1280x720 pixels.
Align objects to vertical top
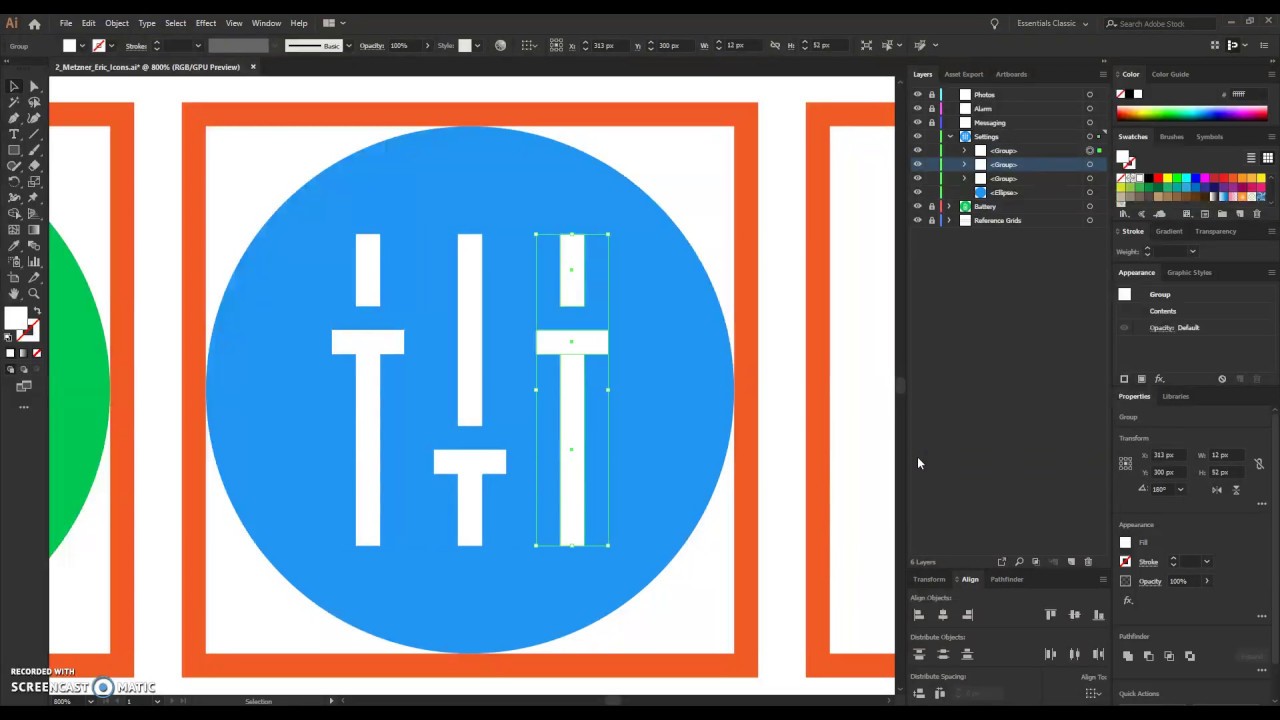click(x=1051, y=615)
